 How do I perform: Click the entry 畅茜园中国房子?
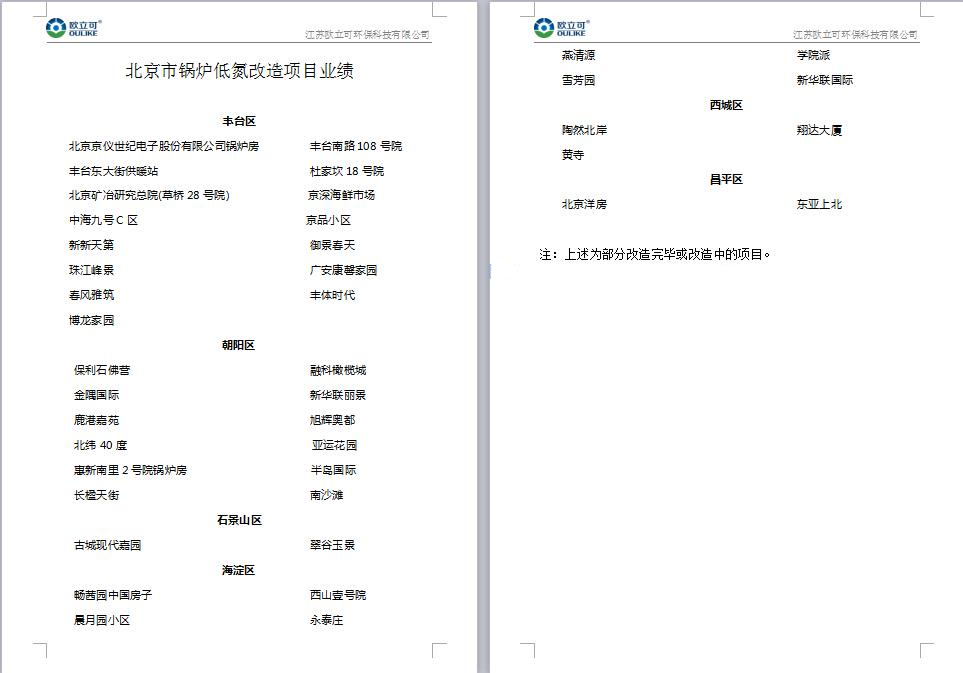111,595
